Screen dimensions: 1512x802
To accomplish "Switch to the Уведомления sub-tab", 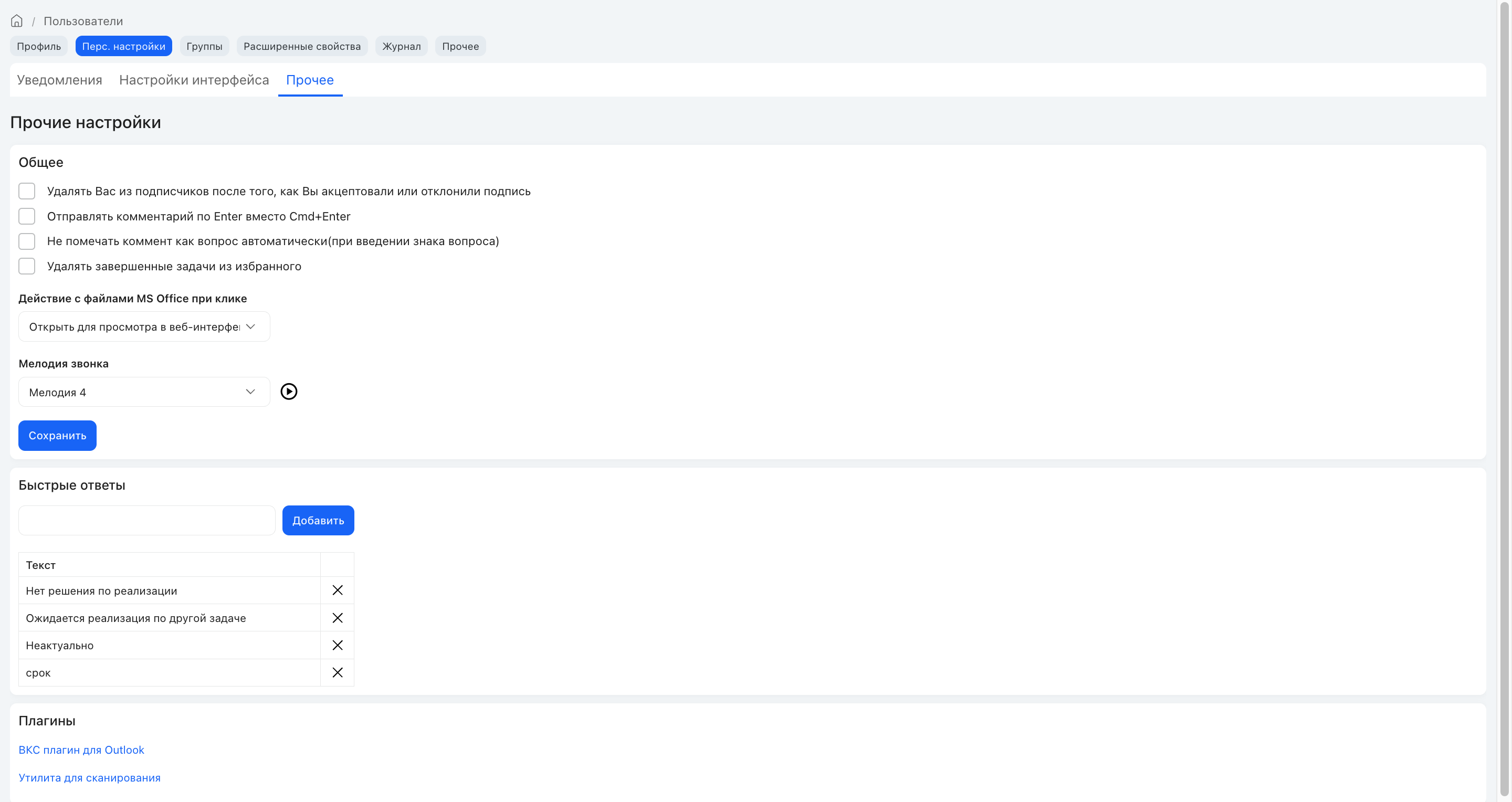I will tap(59, 80).
